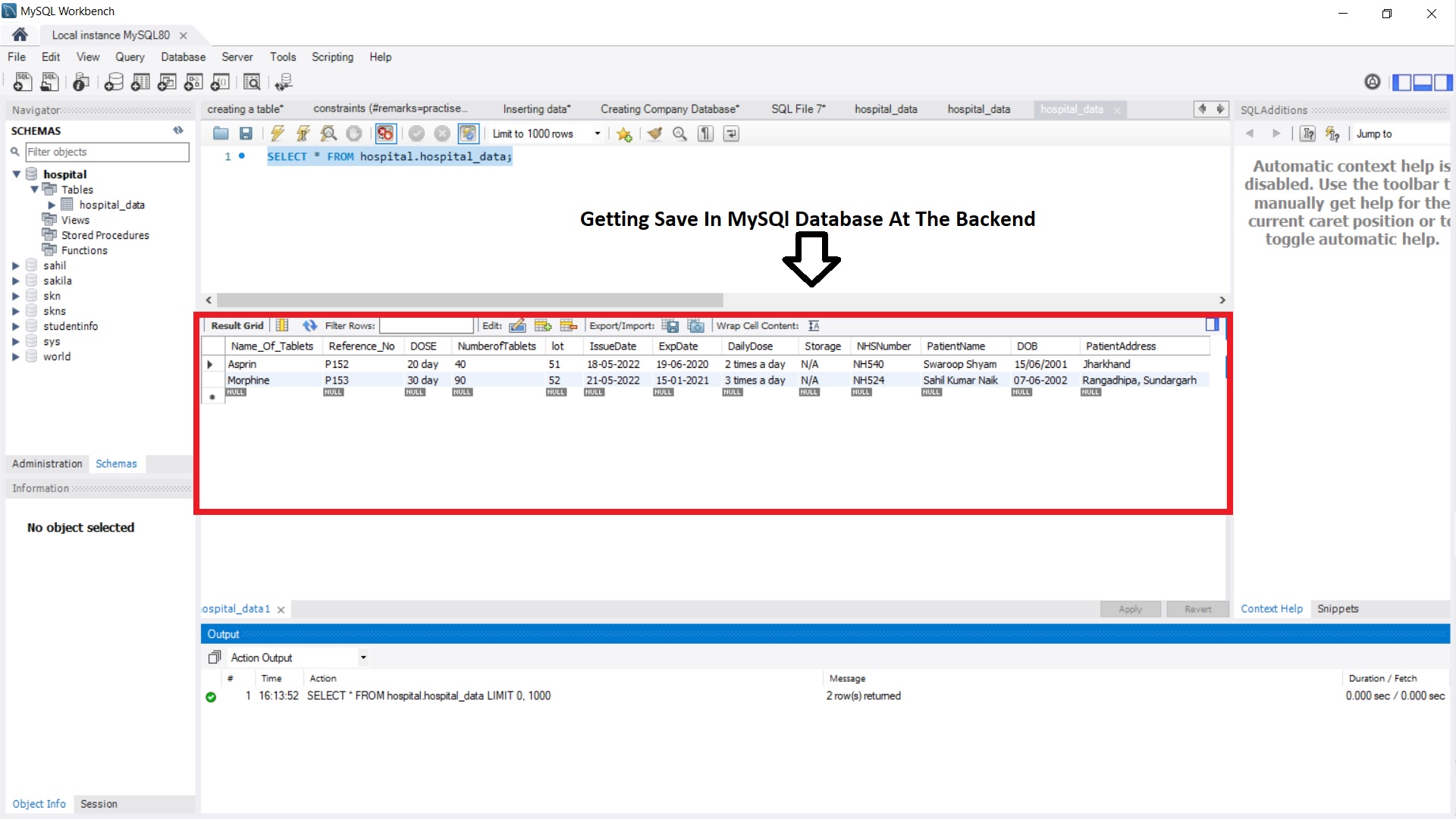Click Refresh schemas icon in navigator
Viewport: 1456px width, 819px height.
[178, 130]
